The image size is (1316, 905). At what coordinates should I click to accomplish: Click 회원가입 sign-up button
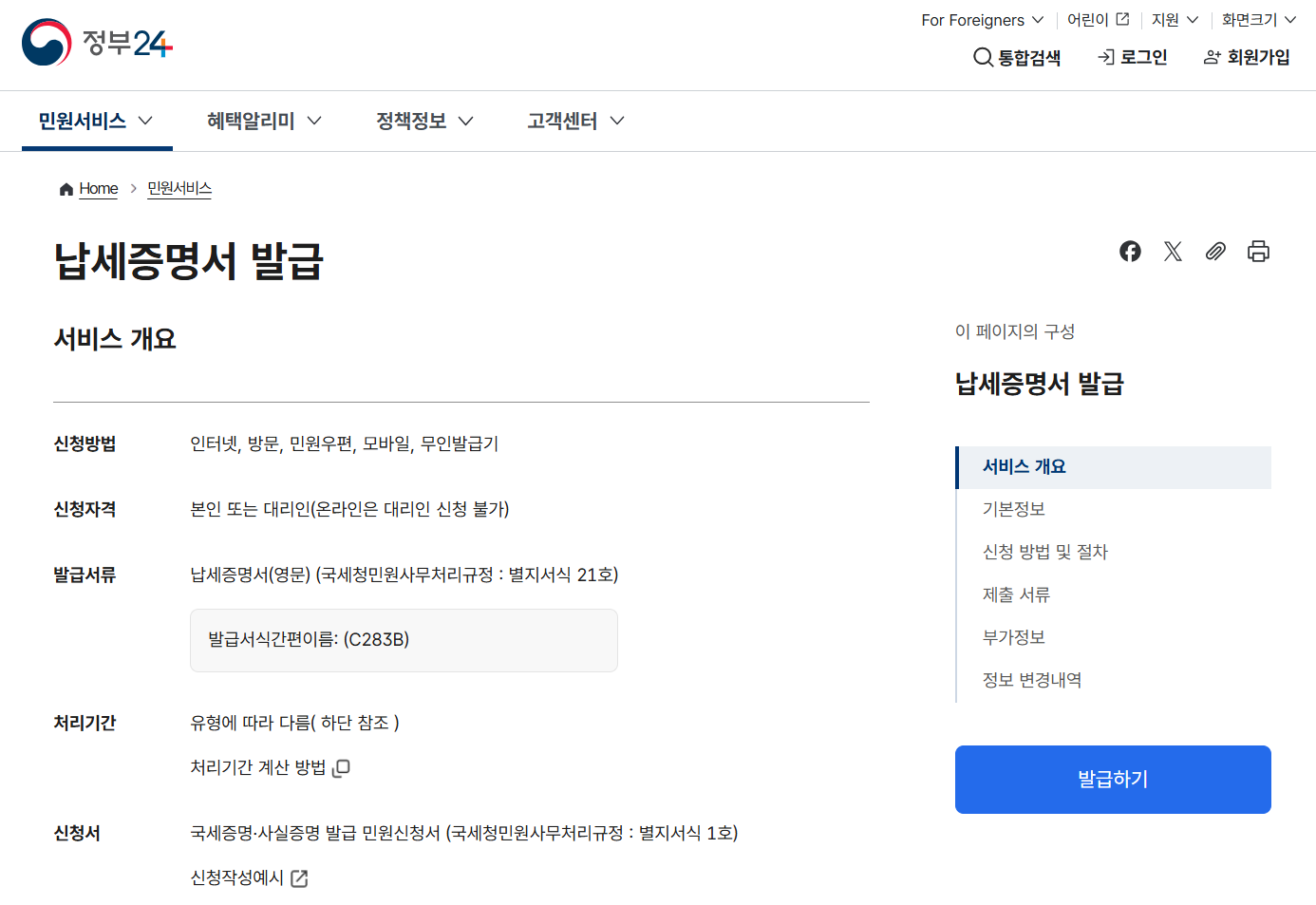coord(1247,58)
